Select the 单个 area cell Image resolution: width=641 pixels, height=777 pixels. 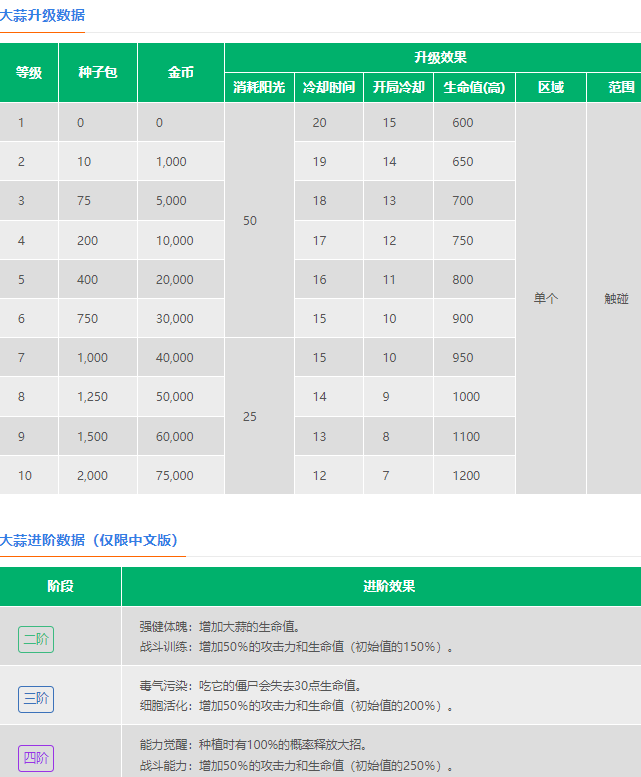pyautogui.click(x=546, y=298)
